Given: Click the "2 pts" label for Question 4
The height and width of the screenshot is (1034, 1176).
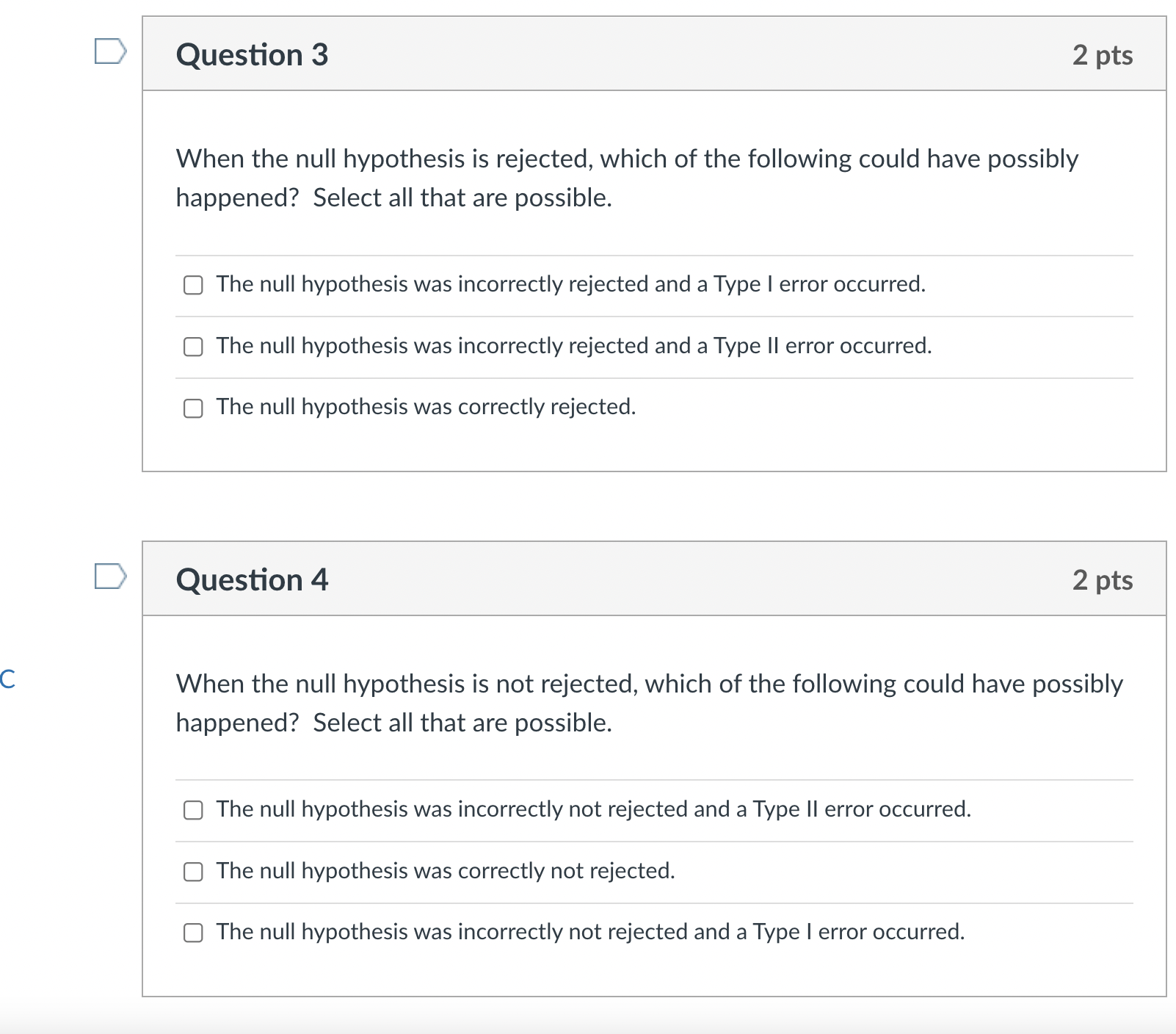Looking at the screenshot, I should [x=1102, y=579].
